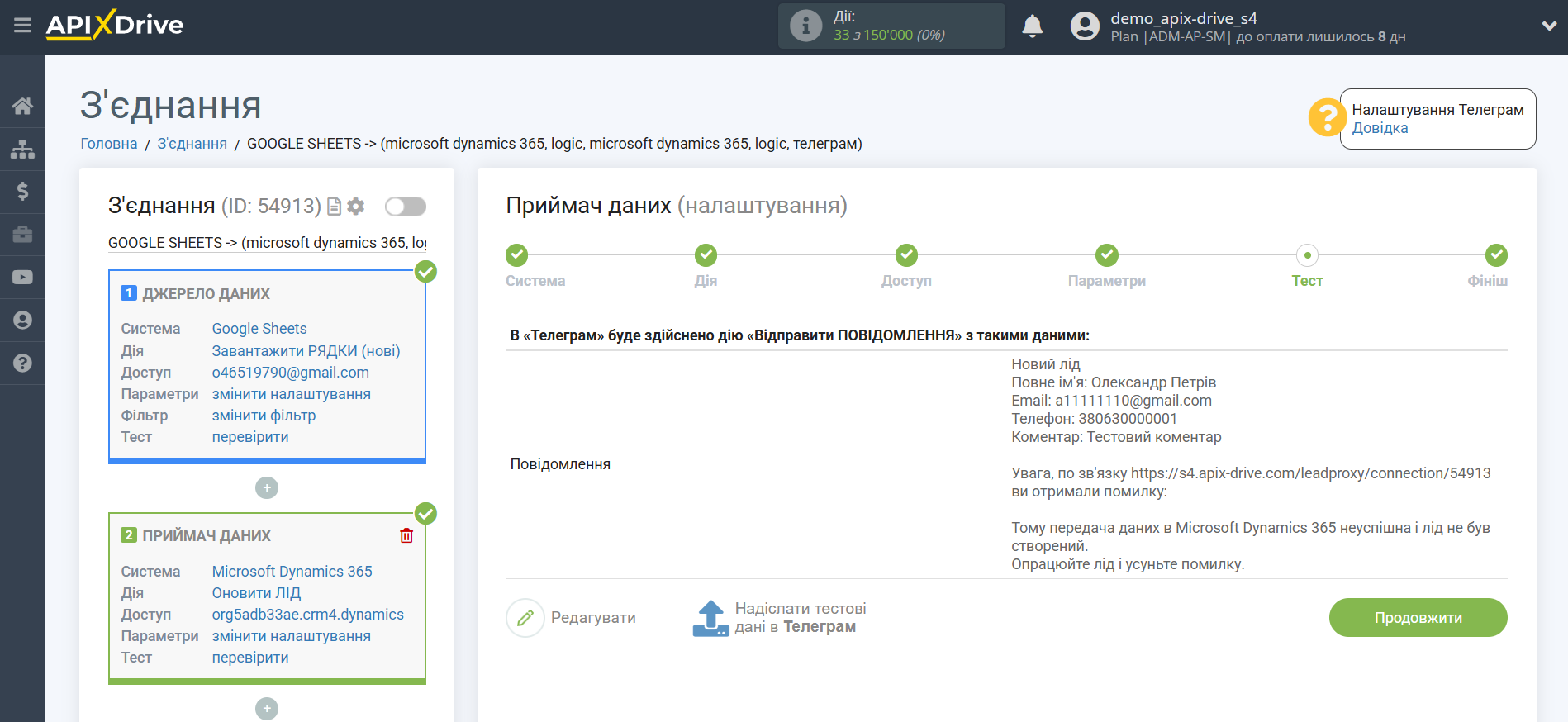Image resolution: width=1568 pixels, height=722 pixels.
Task: Click the notifications bell icon
Action: 1032,26
